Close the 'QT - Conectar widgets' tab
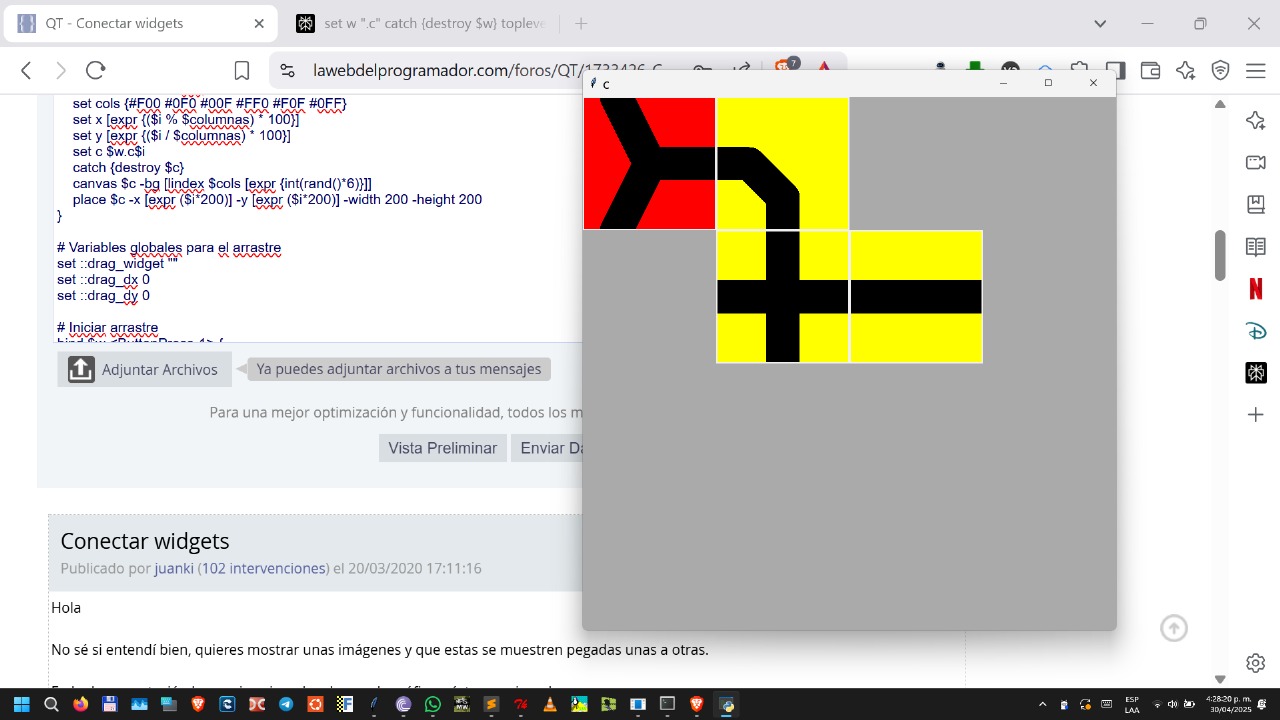The height and width of the screenshot is (720, 1280). click(x=259, y=23)
